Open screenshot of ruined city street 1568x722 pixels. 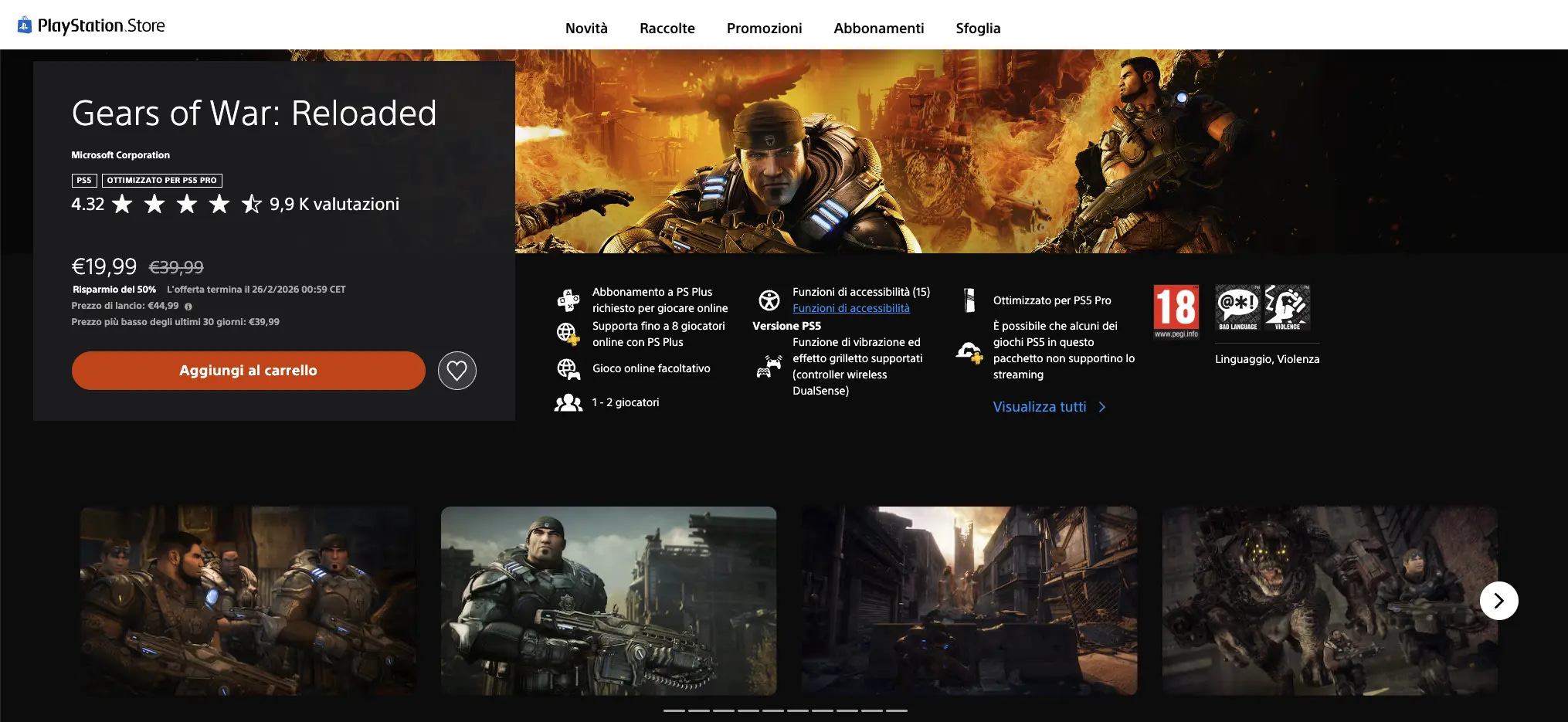click(x=969, y=601)
